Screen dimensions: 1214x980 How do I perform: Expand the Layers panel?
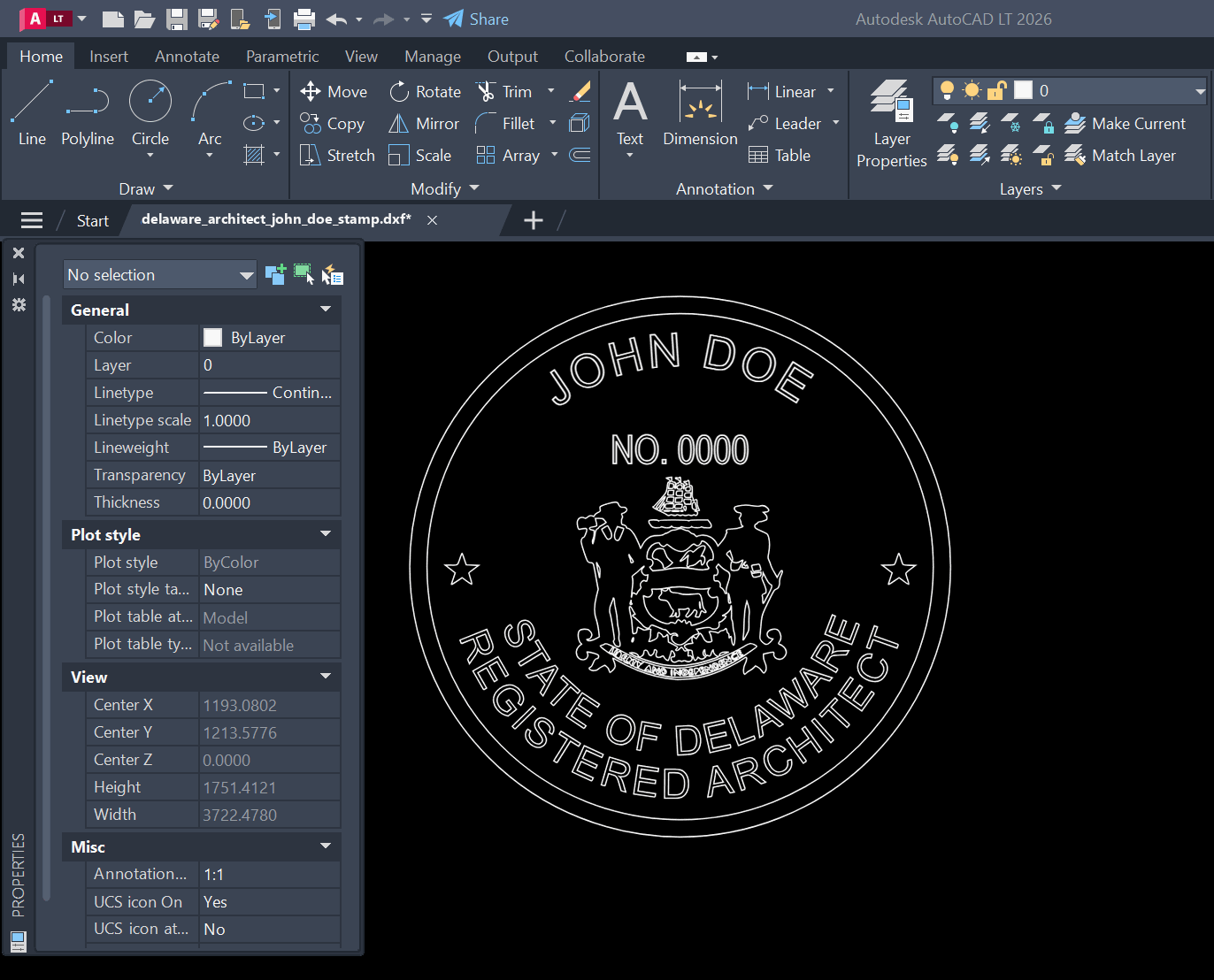pos(1031,188)
